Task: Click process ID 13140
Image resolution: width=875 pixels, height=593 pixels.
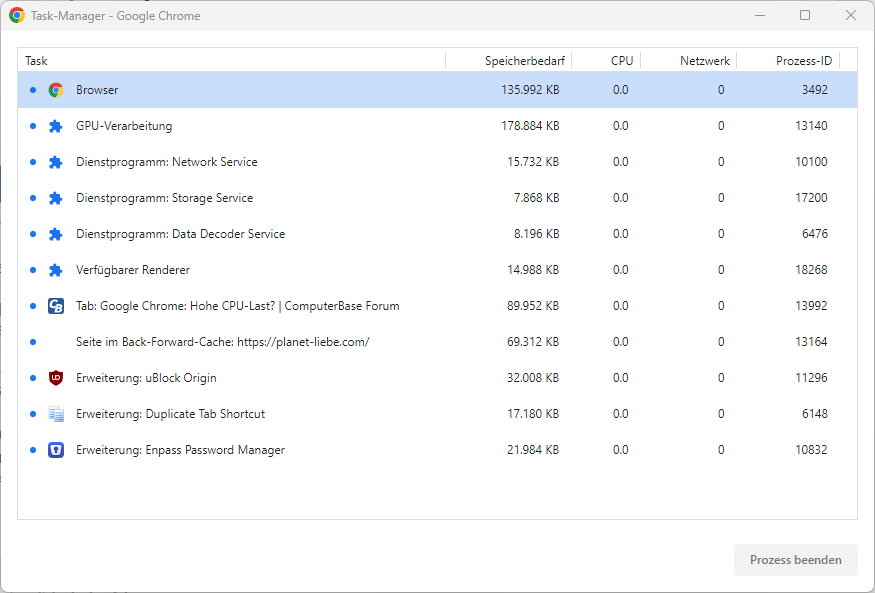Action: coord(811,126)
